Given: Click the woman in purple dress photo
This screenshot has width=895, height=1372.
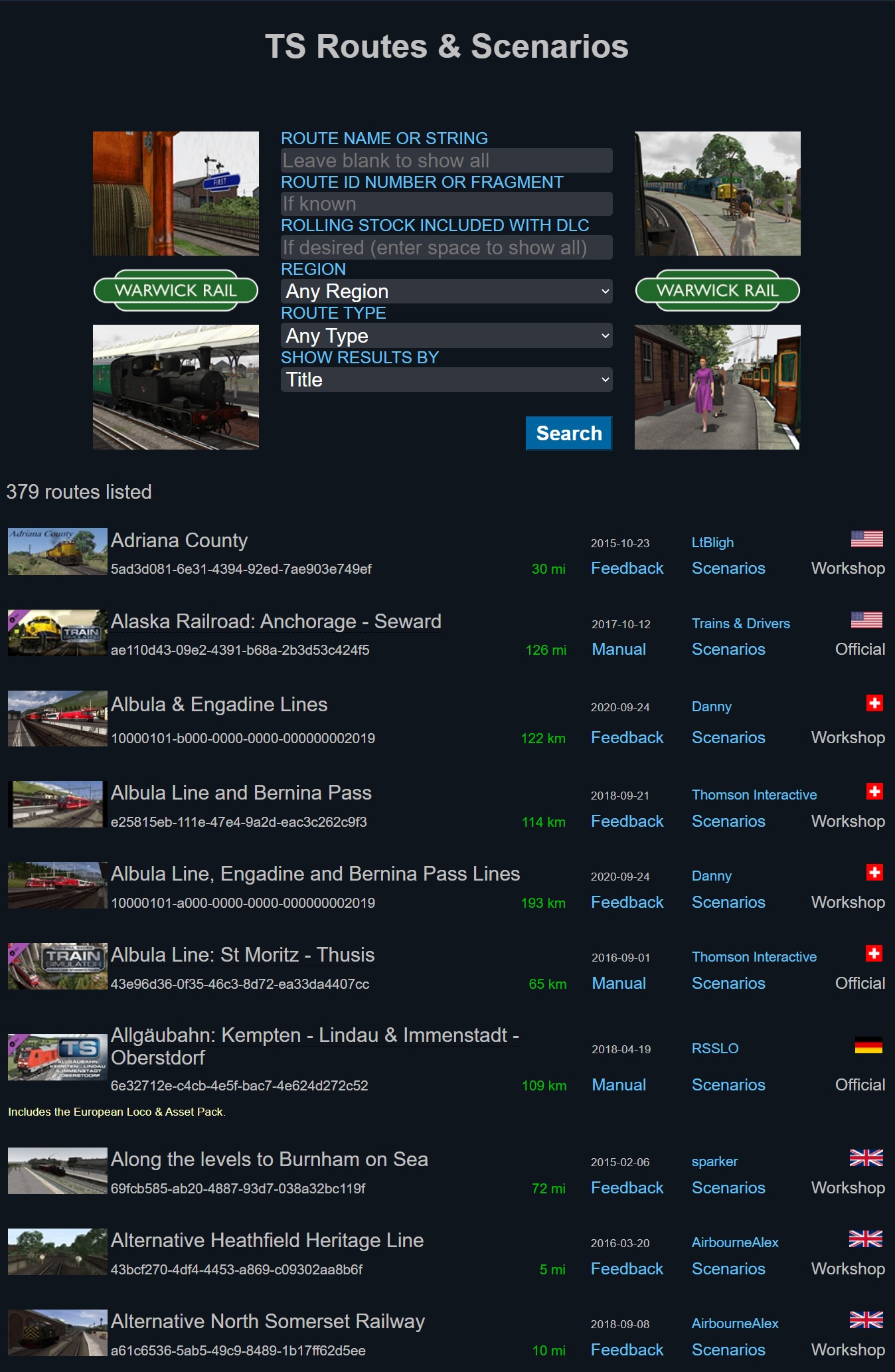Looking at the screenshot, I should [718, 387].
